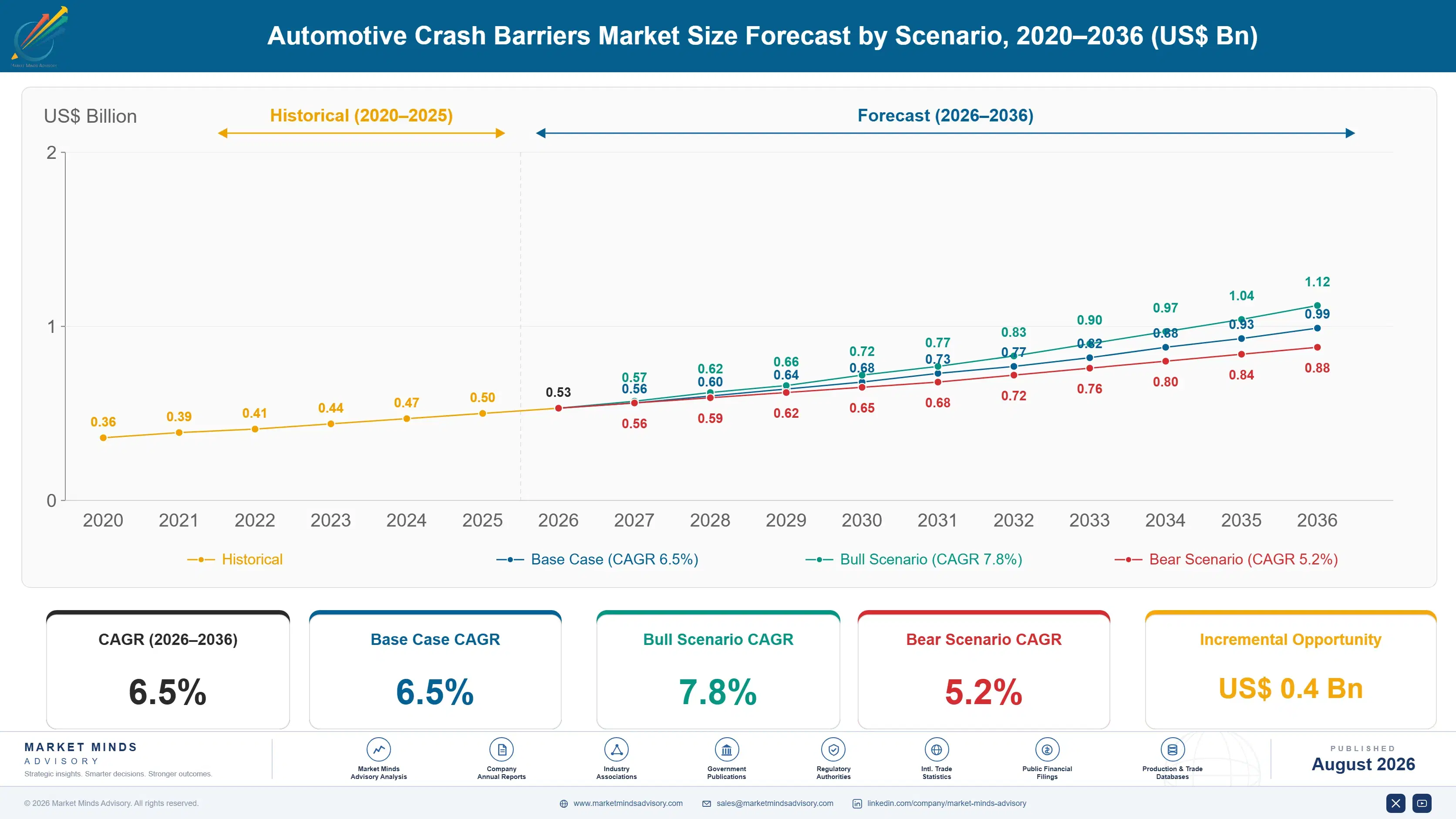1456x819 pixels.
Task: Click the Historical (2020–2025) heading
Action: pos(362,115)
